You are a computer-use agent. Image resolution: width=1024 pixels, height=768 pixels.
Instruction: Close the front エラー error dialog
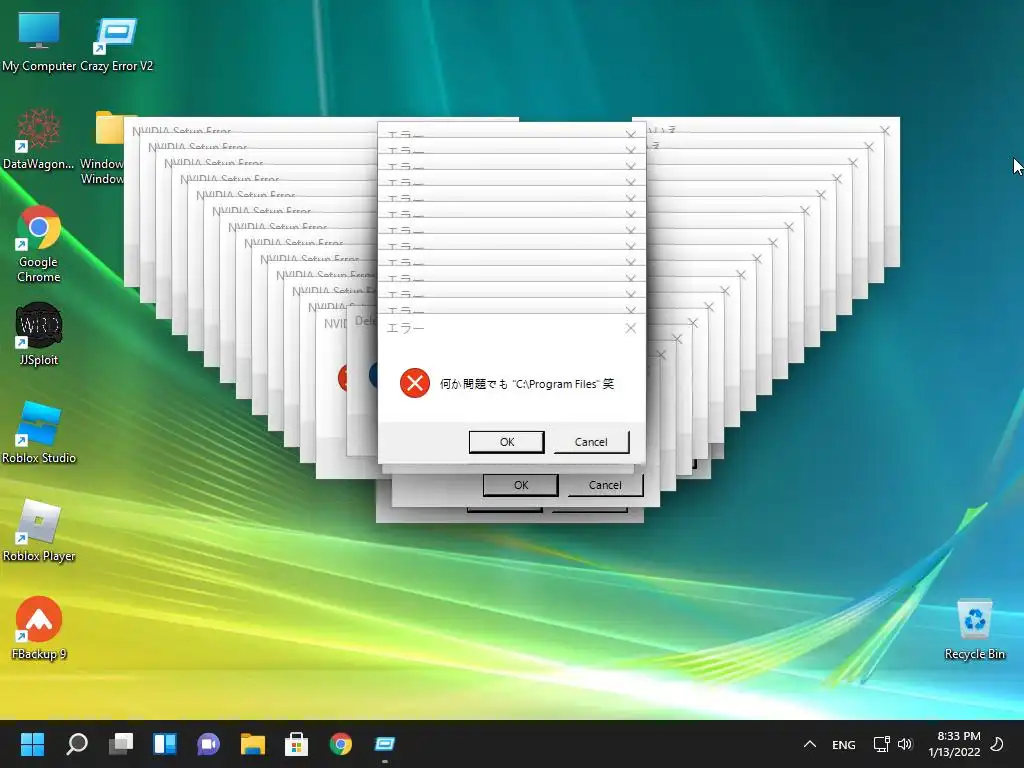(630, 328)
